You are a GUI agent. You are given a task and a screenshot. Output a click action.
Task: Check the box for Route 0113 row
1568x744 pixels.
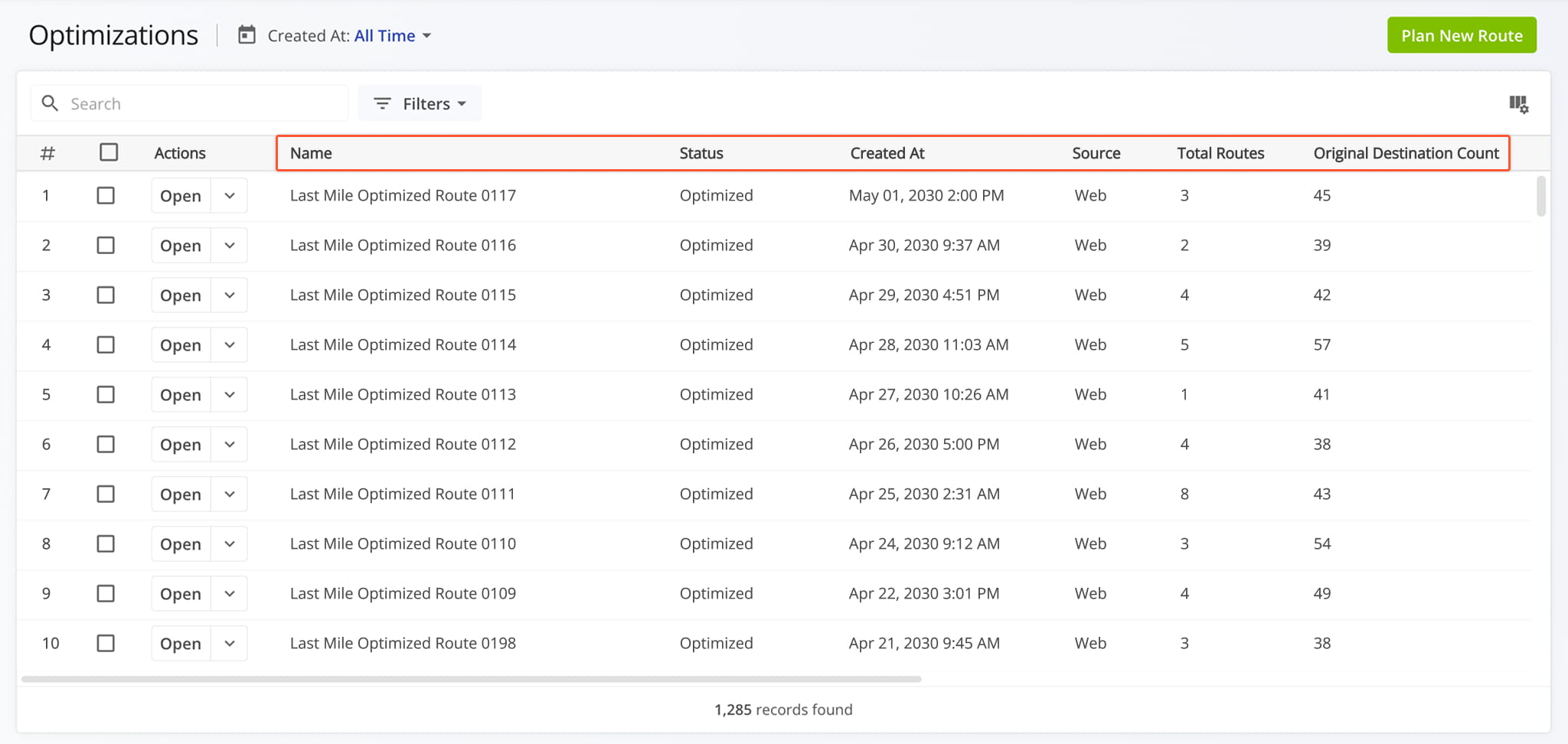pos(106,394)
